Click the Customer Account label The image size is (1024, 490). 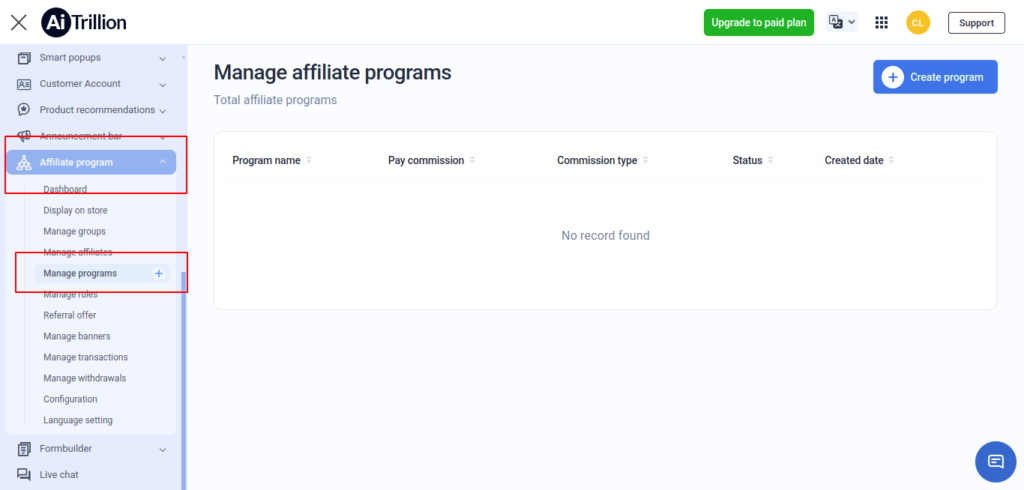80,84
